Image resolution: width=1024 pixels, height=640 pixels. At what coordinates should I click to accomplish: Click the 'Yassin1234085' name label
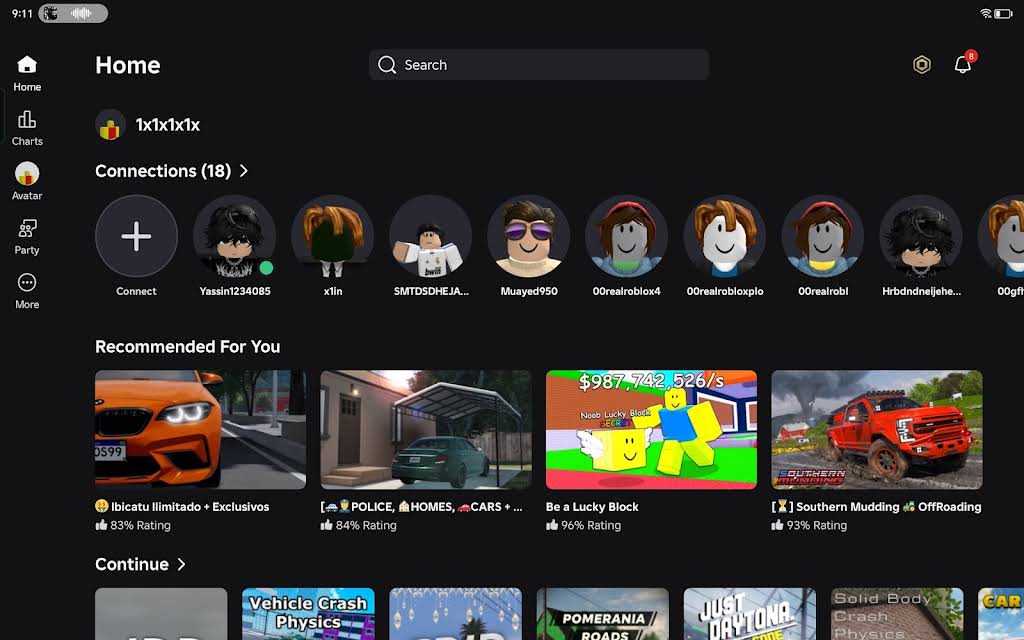click(x=235, y=291)
